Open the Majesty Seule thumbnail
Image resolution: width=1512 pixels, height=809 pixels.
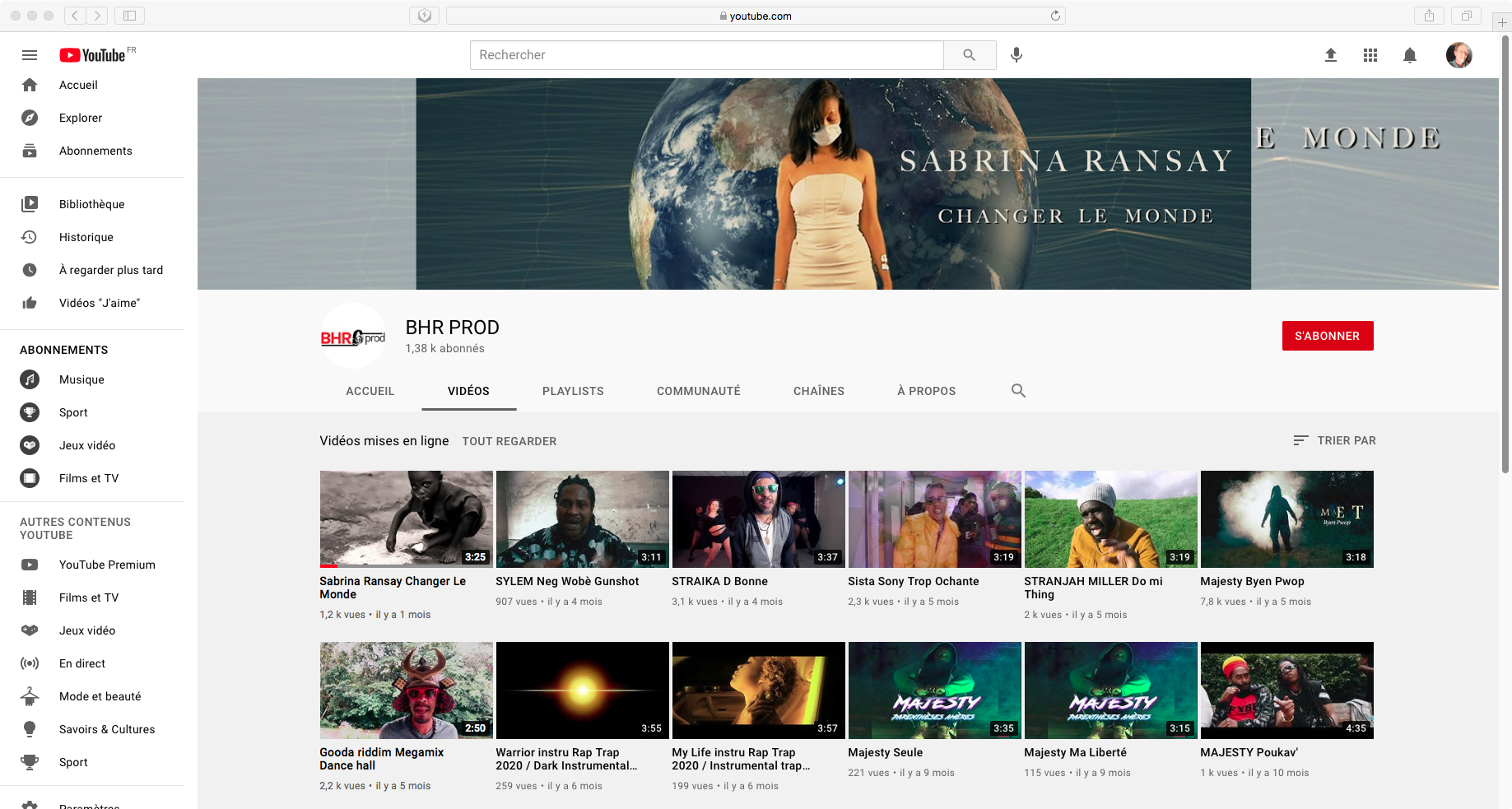[x=935, y=690]
